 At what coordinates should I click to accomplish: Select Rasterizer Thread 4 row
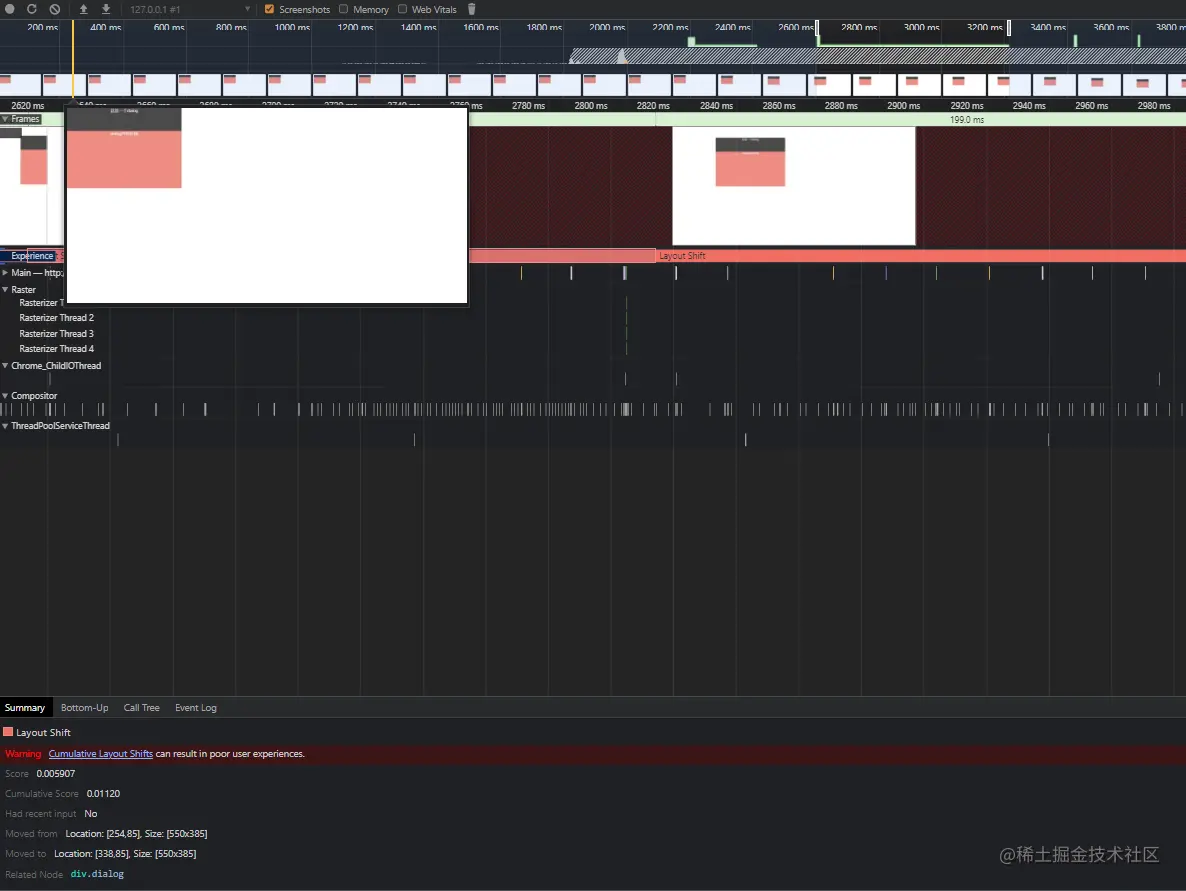57,349
